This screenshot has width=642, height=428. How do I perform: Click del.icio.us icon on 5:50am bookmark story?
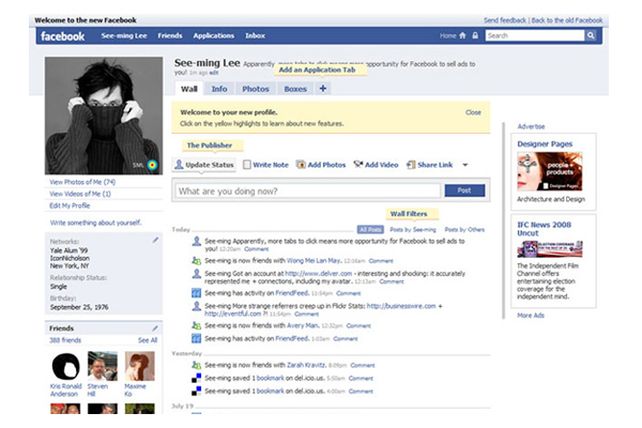point(197,378)
